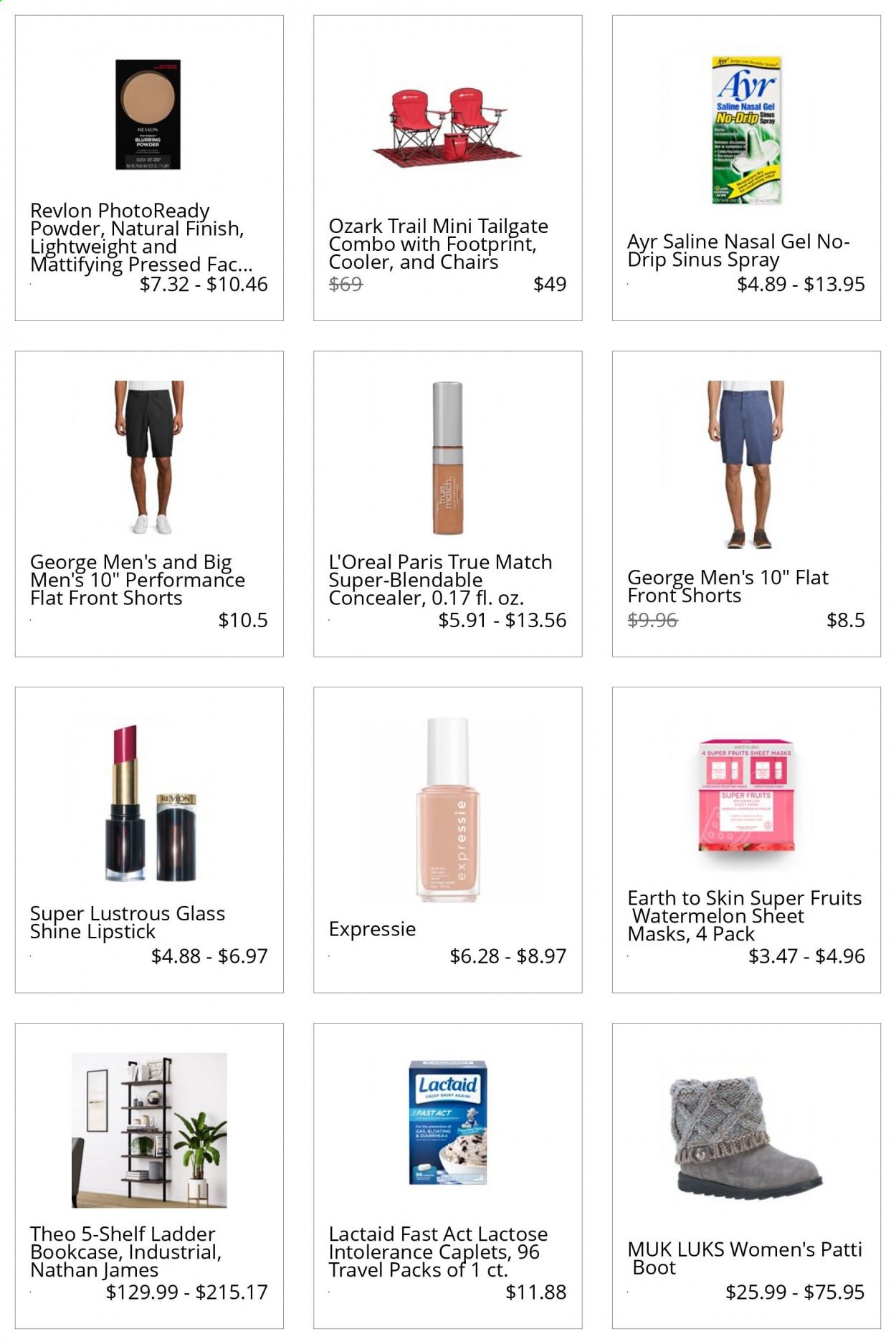Click the Super Lustrous Glass Shine Lipstick title
This screenshot has height=1344, width=896.
[x=128, y=923]
